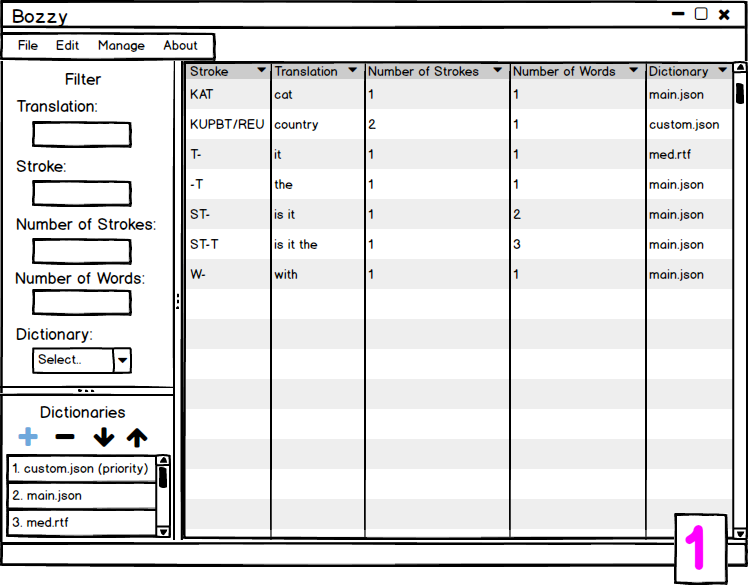Image resolution: width=752 pixels, height=588 pixels.
Task: Select the KUPBT/REU stroke cell
Action: tap(228, 124)
